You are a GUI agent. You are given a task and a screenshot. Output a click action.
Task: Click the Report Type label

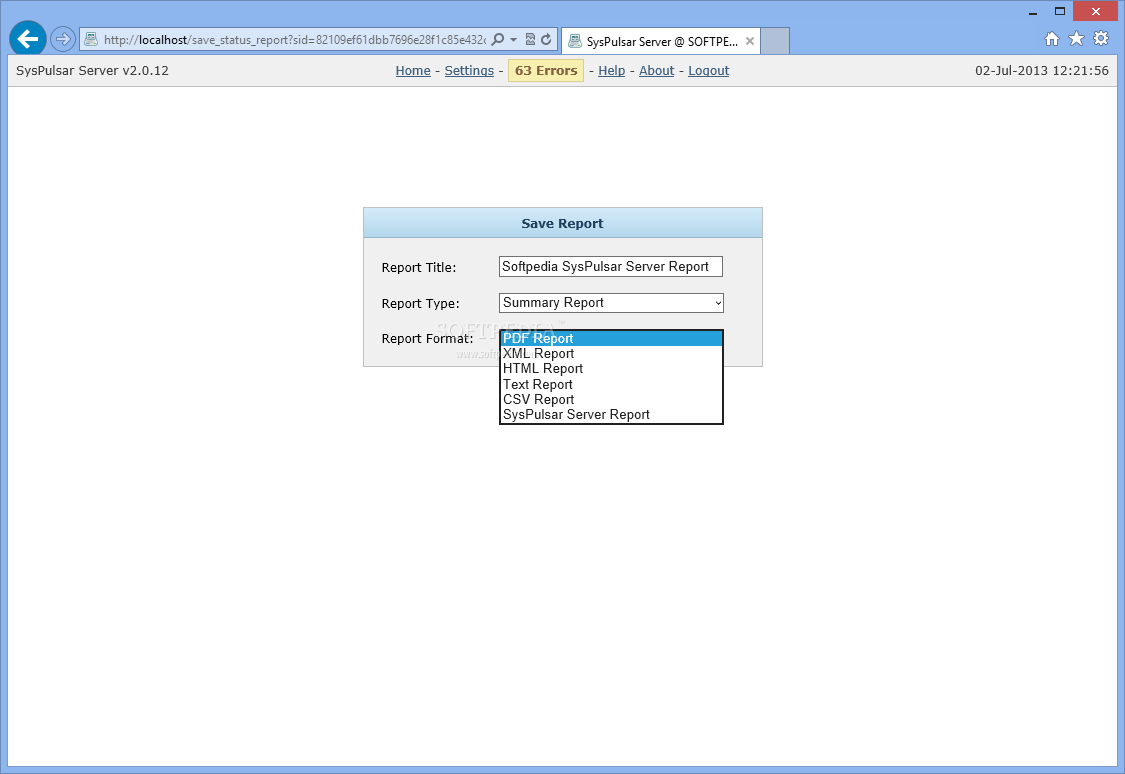coord(420,303)
